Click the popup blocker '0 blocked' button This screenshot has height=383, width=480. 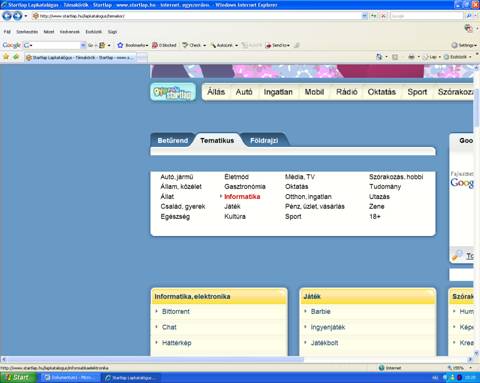pyautogui.click(x=164, y=45)
